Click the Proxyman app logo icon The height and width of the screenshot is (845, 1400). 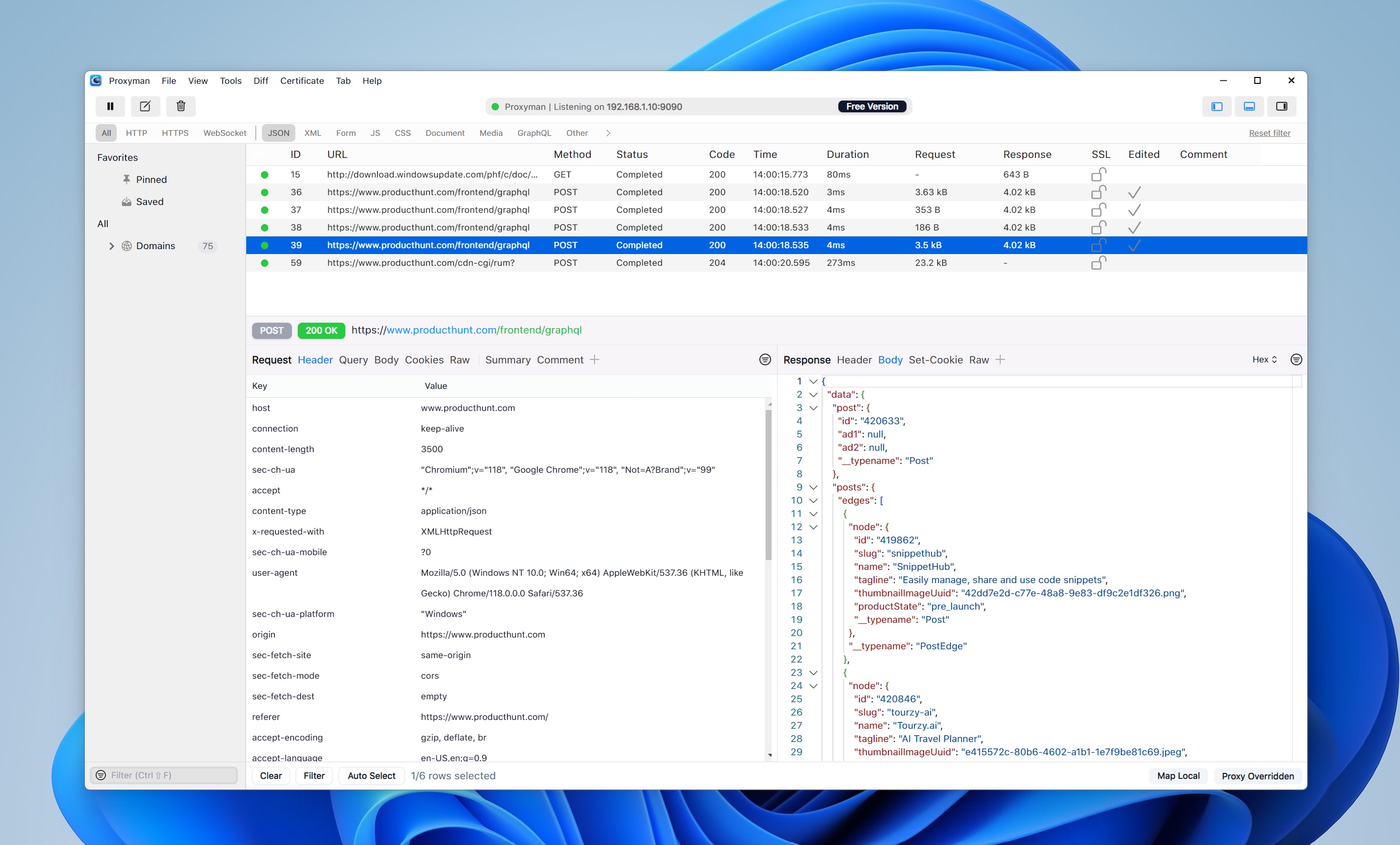pos(96,80)
